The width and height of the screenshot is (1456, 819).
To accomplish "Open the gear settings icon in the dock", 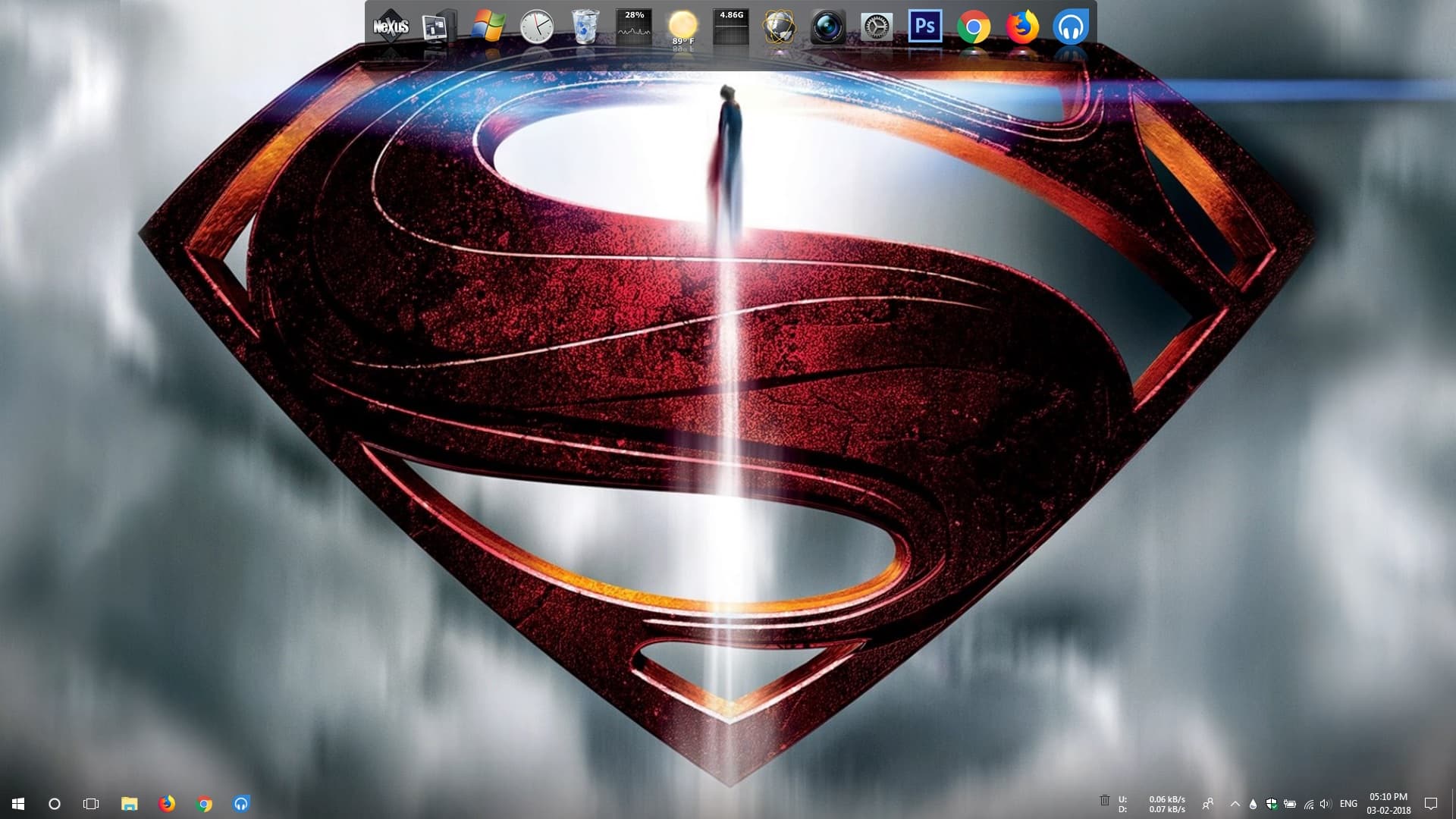I will [x=877, y=27].
